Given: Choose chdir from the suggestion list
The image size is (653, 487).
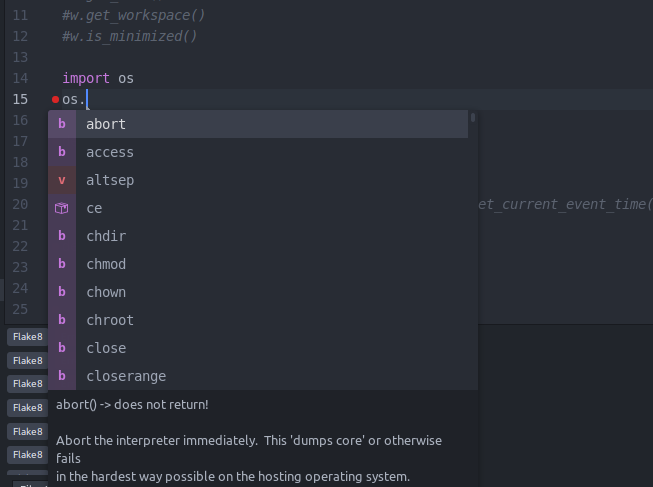Looking at the screenshot, I should [258, 236].
